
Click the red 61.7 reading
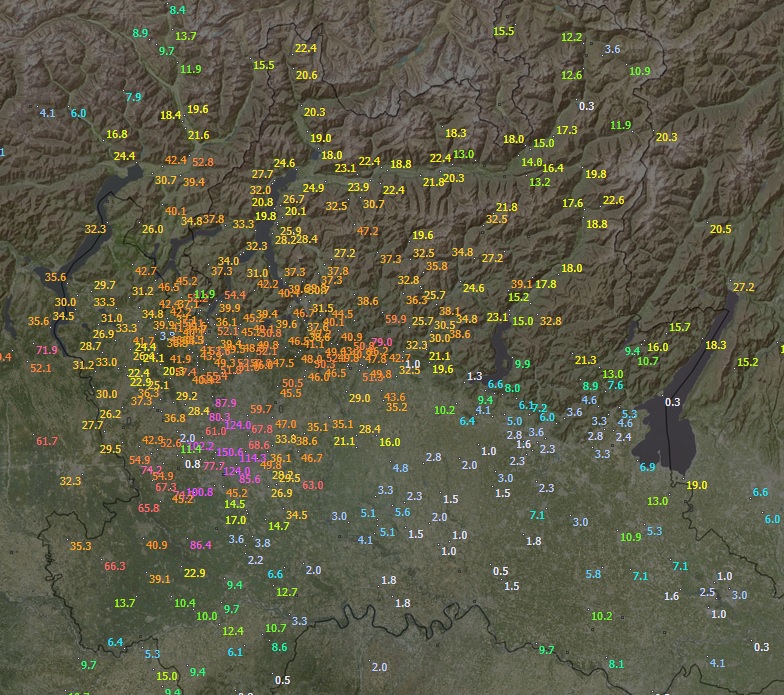47,441
